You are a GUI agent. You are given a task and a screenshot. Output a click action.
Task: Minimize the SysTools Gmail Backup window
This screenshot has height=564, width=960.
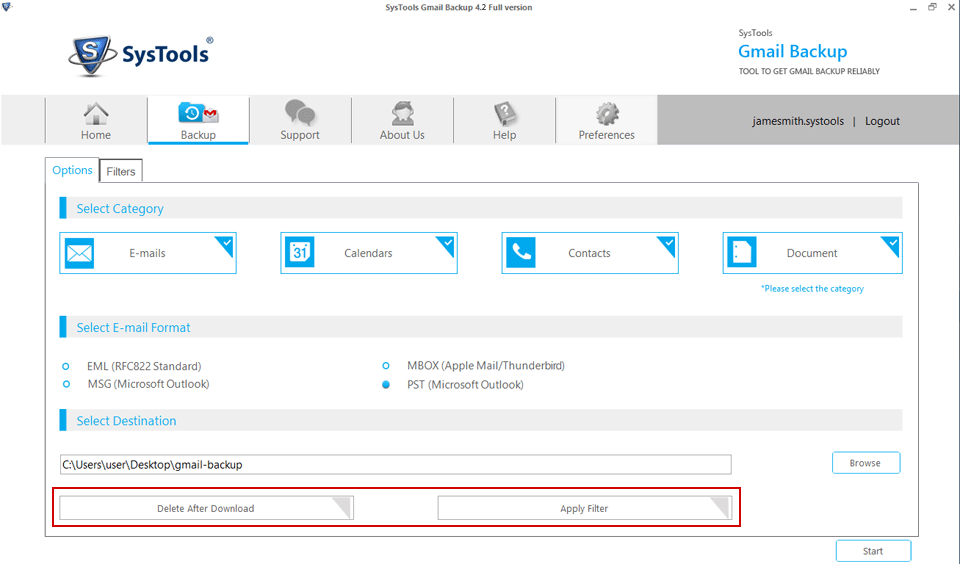913,8
